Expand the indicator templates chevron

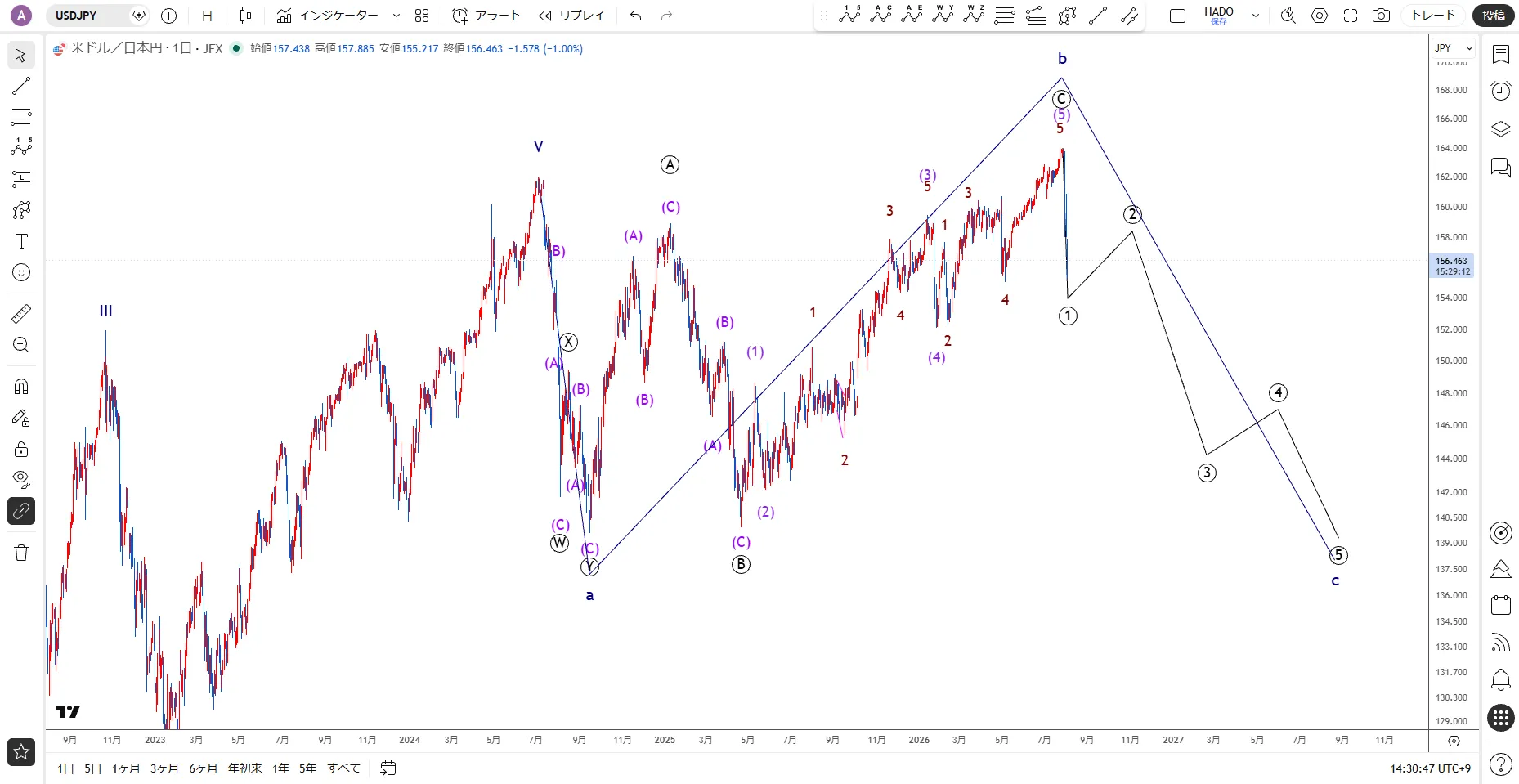coord(397,16)
